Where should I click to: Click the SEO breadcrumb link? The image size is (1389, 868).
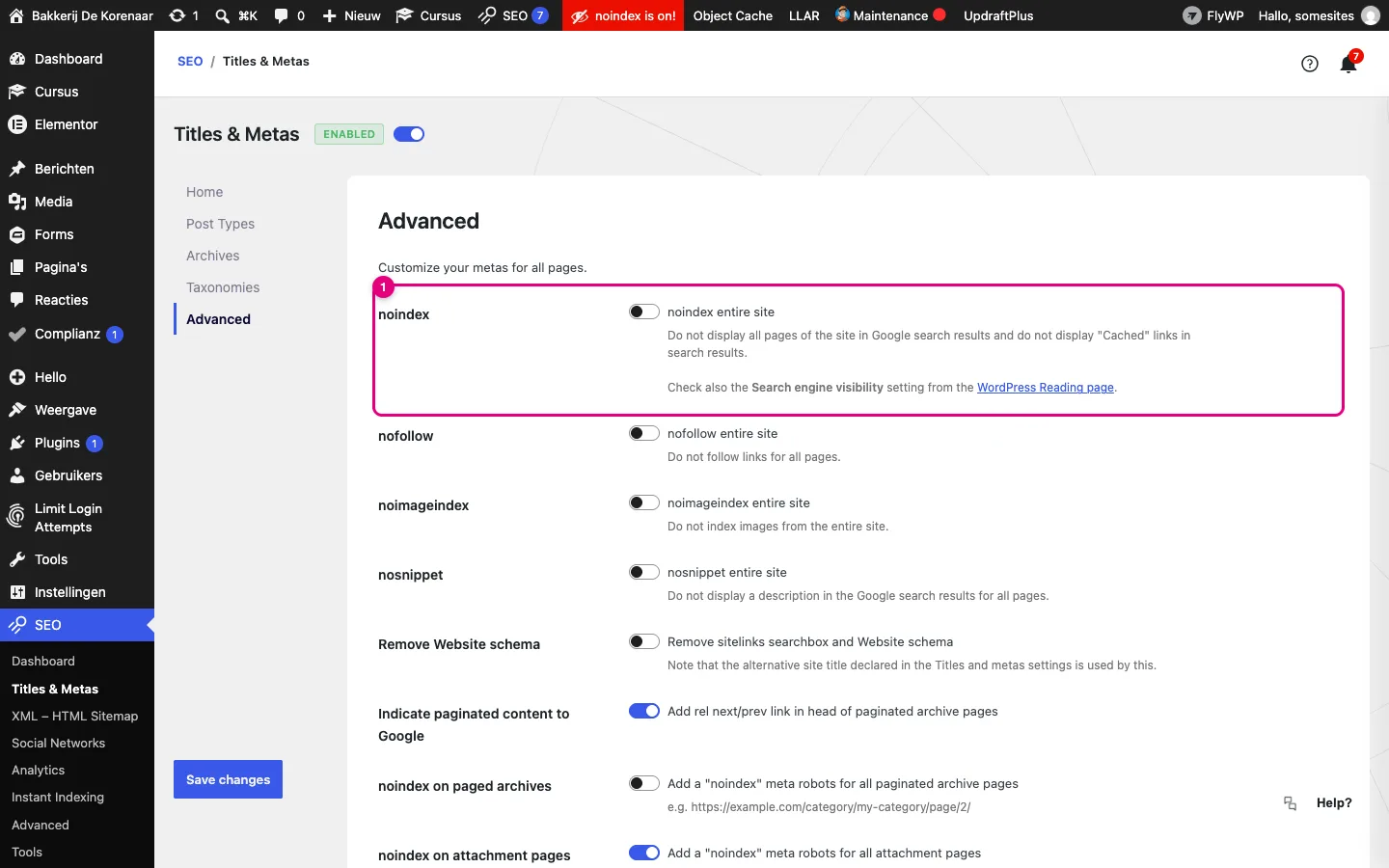190,61
